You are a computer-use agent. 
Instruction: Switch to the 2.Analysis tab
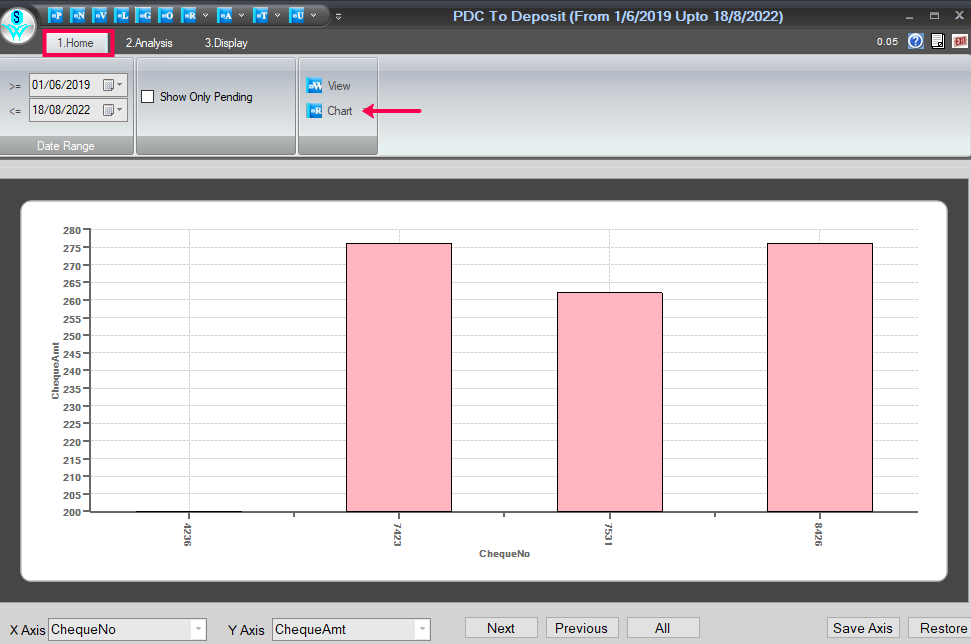point(149,43)
